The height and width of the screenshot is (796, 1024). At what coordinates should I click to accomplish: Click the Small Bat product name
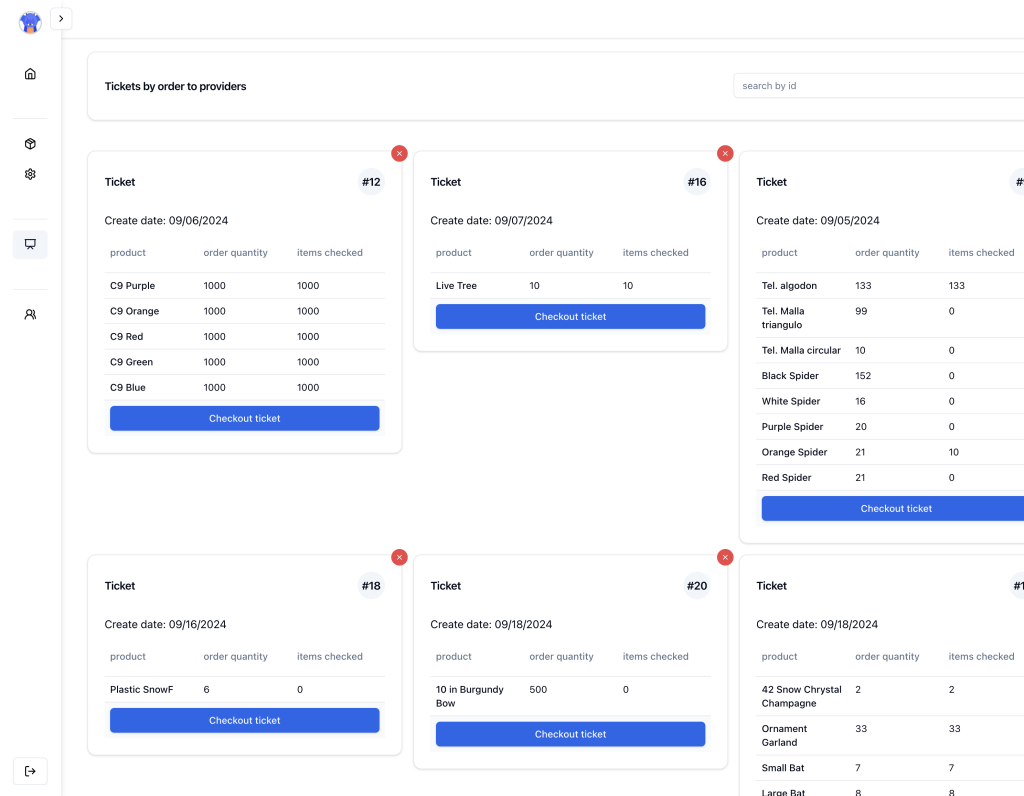782,768
